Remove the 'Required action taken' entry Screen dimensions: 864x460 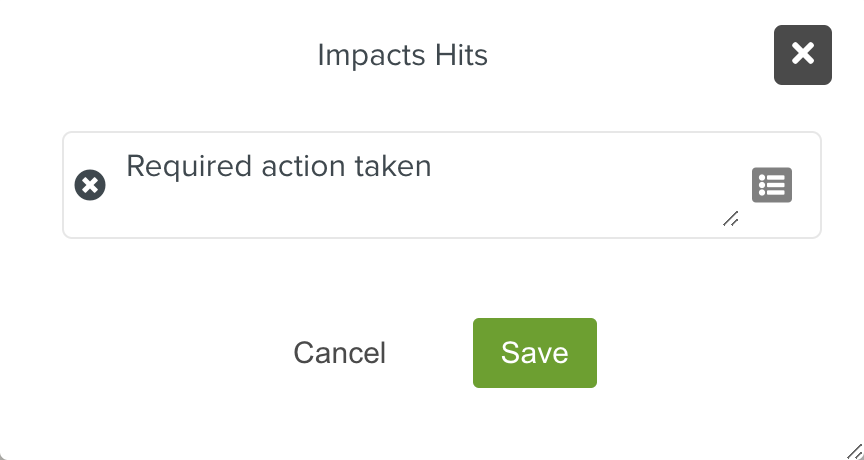pyautogui.click(x=90, y=185)
